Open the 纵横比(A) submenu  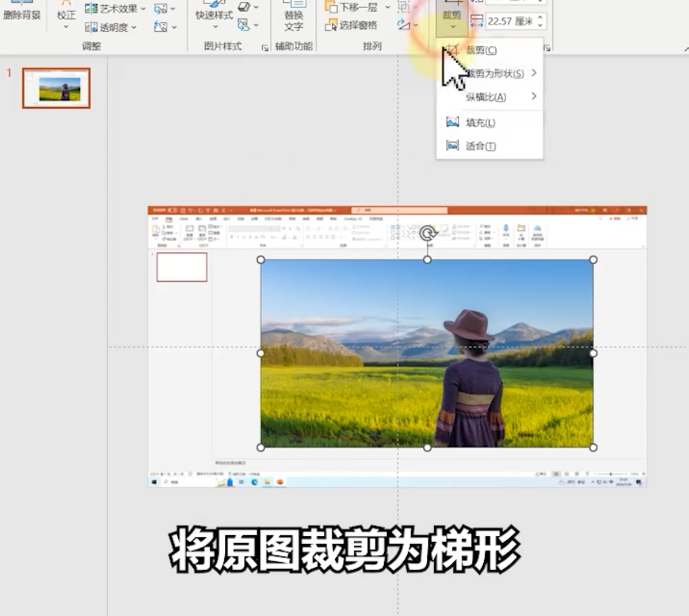pos(490,97)
